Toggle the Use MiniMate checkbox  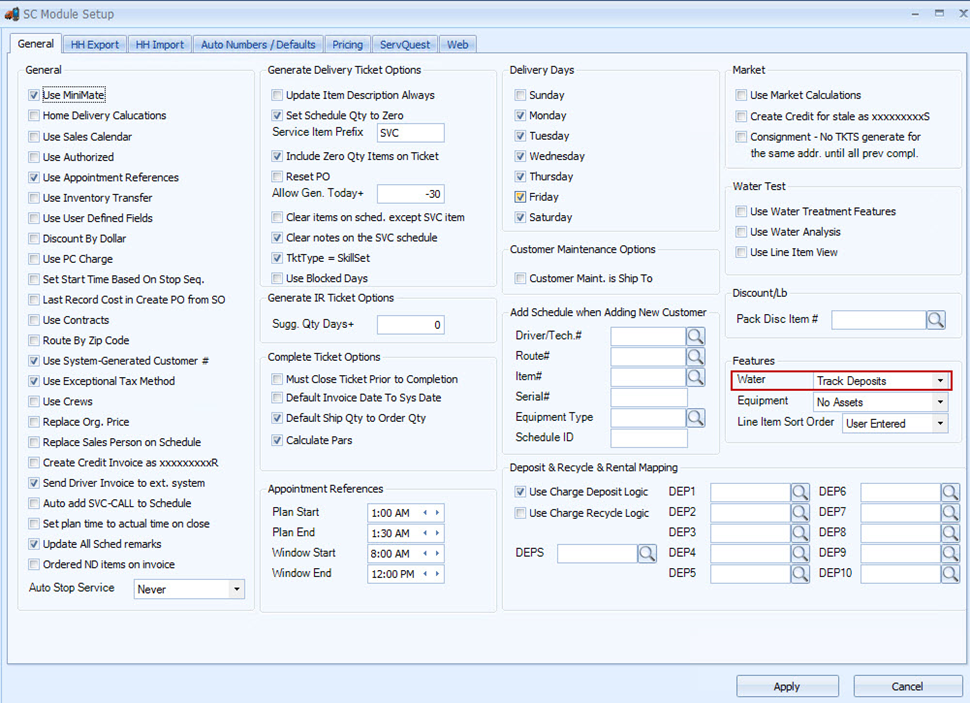point(34,95)
